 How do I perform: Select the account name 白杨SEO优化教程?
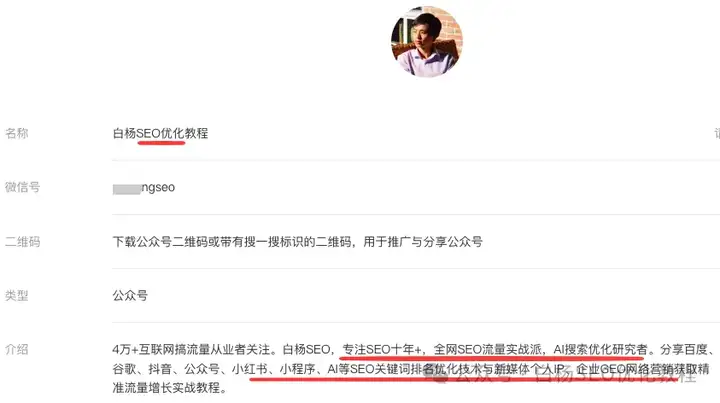pos(160,133)
